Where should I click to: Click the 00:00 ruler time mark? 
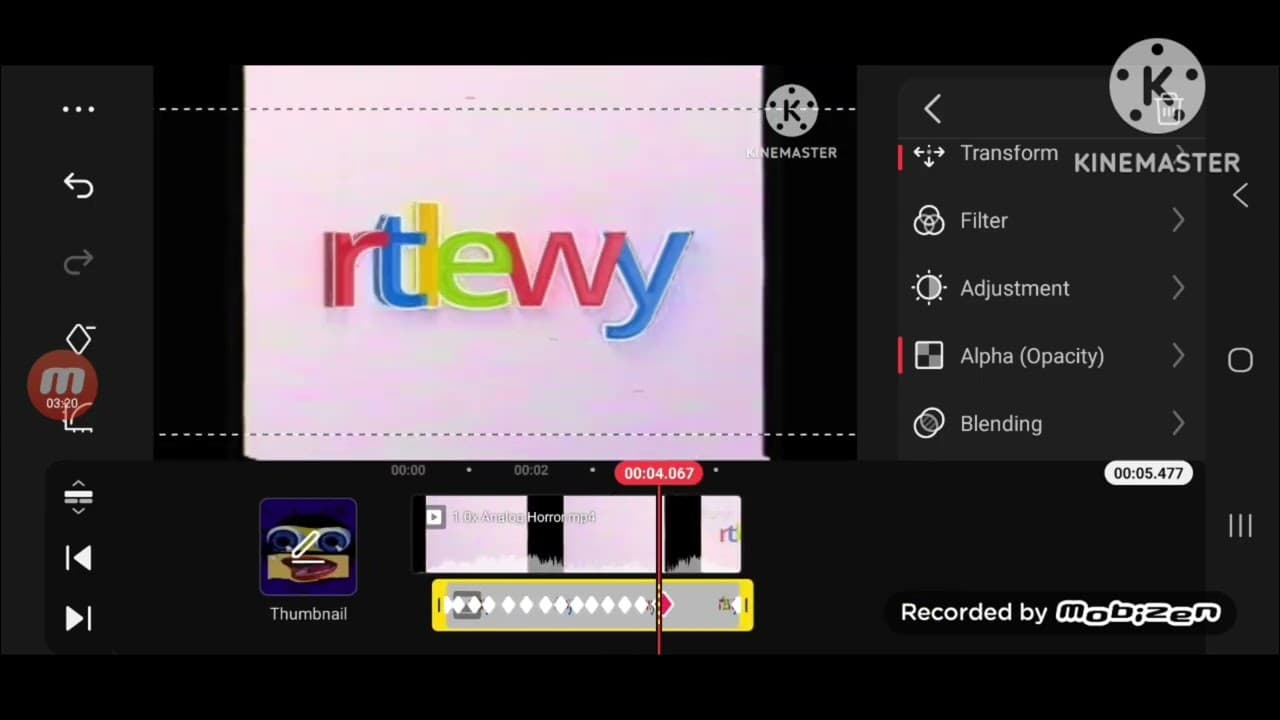(408, 470)
